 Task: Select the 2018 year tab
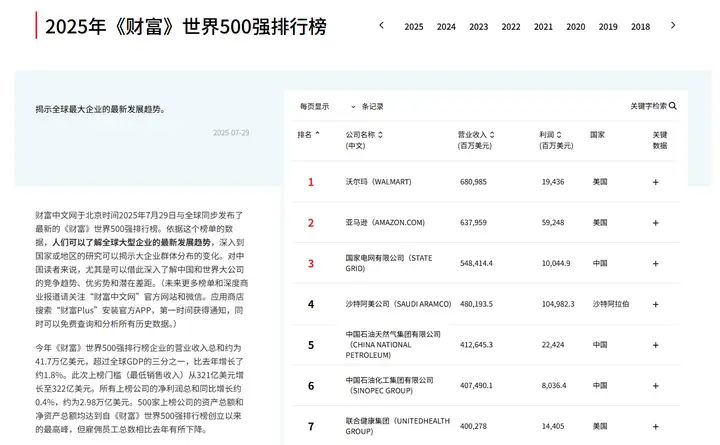pyautogui.click(x=640, y=27)
